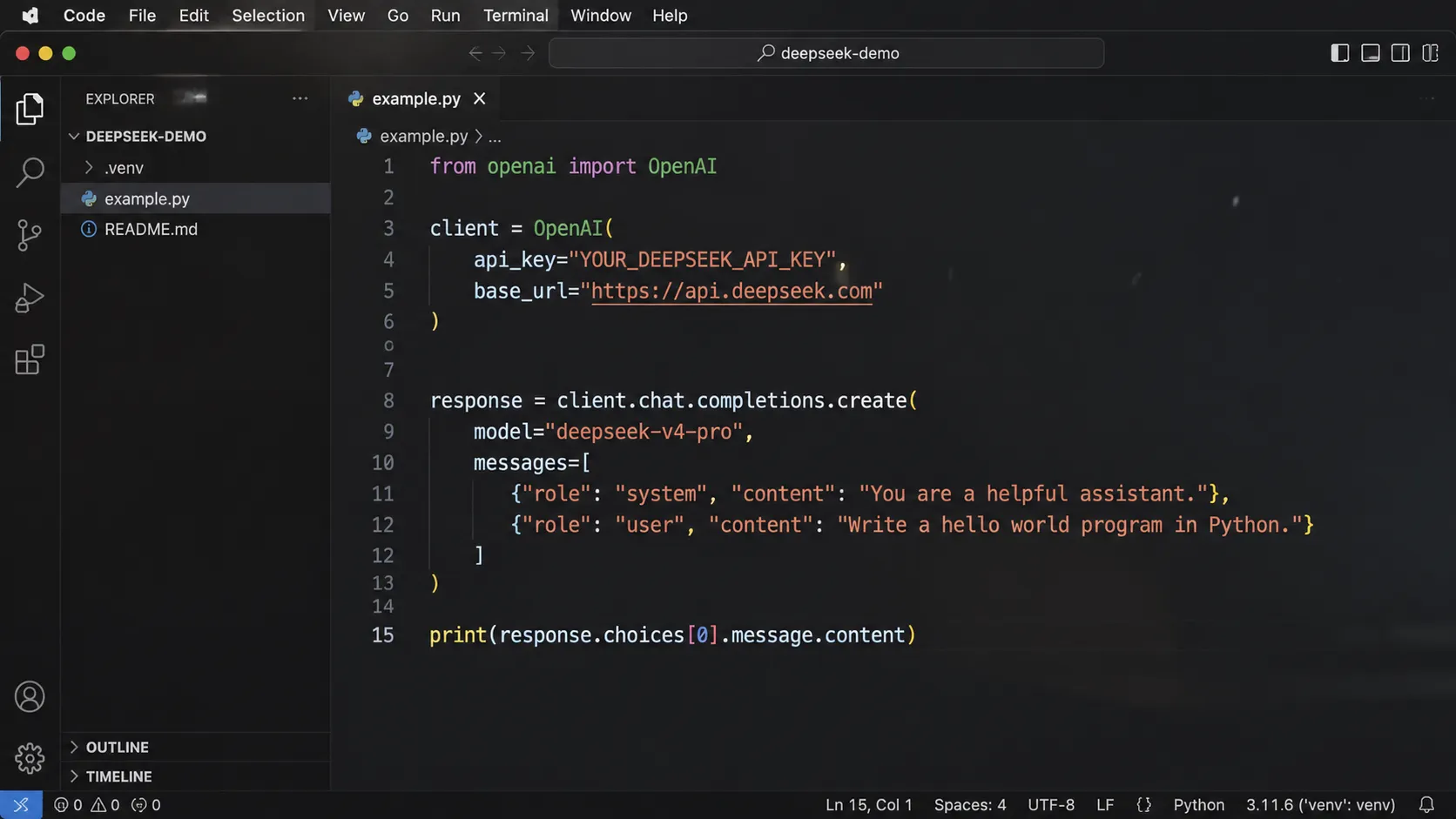Click "from openai import OpenAI" on line 1
Screen dimensions: 1456x819
coord(573,166)
